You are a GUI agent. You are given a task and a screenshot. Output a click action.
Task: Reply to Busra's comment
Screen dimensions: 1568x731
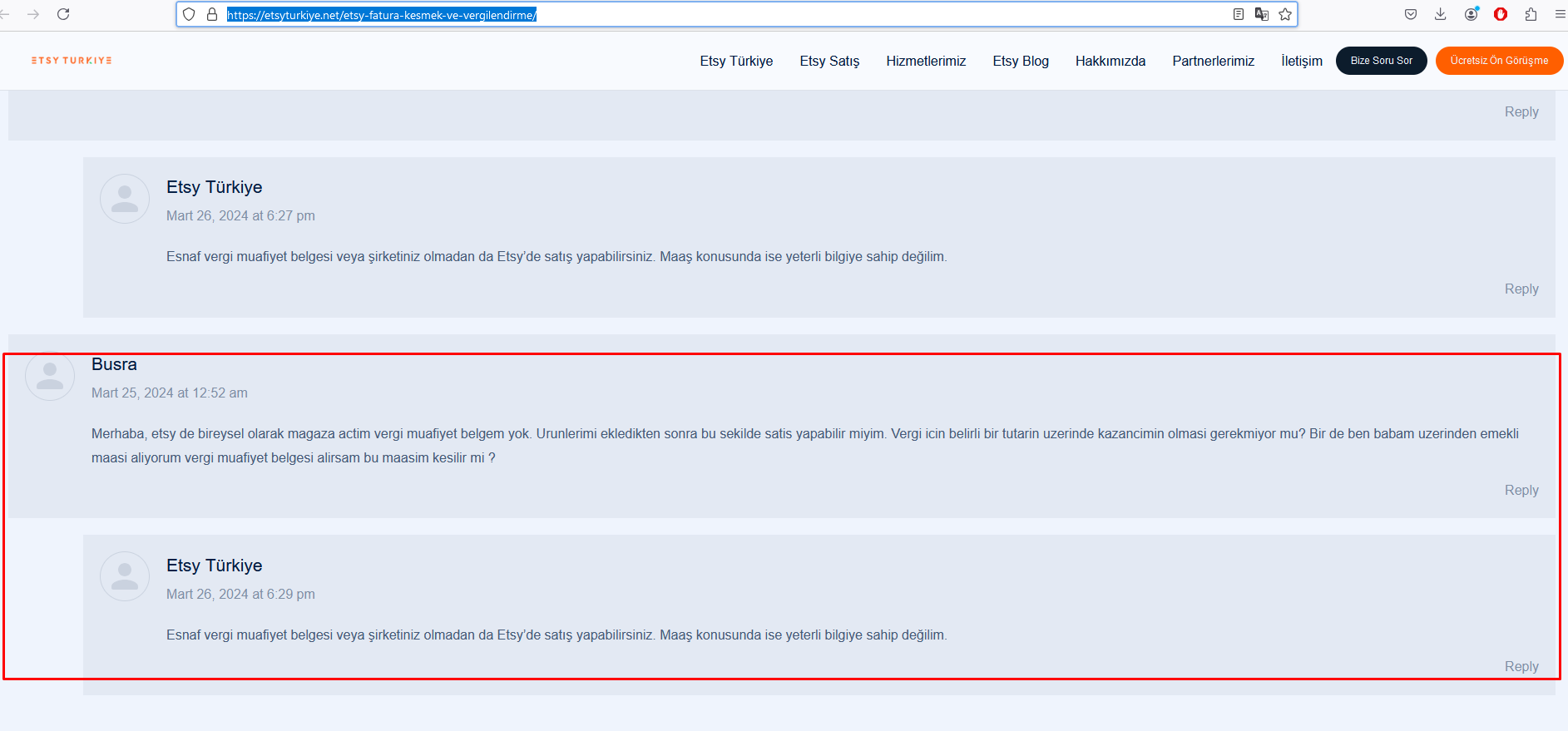pos(1521,491)
